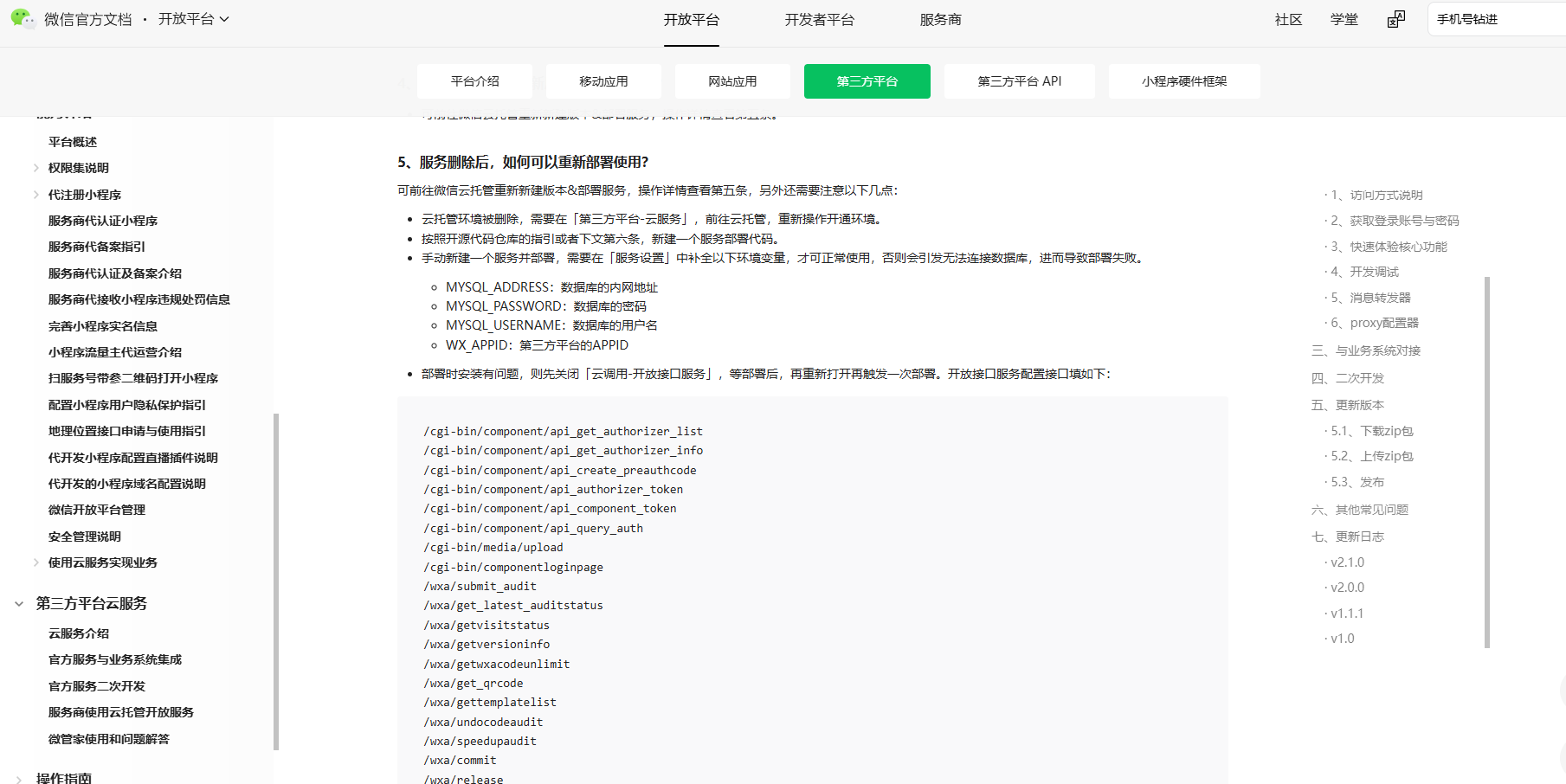1566x784 pixels.
Task: Go to the 社区 link
Action: coord(1289,20)
